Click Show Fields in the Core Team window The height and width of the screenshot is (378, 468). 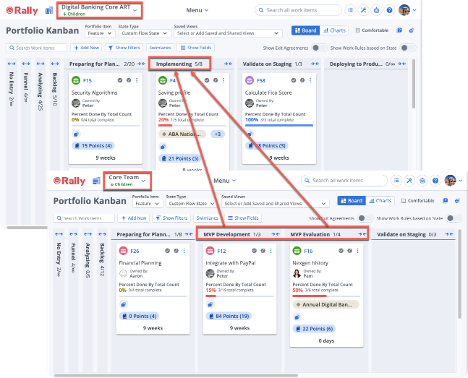pos(243,218)
